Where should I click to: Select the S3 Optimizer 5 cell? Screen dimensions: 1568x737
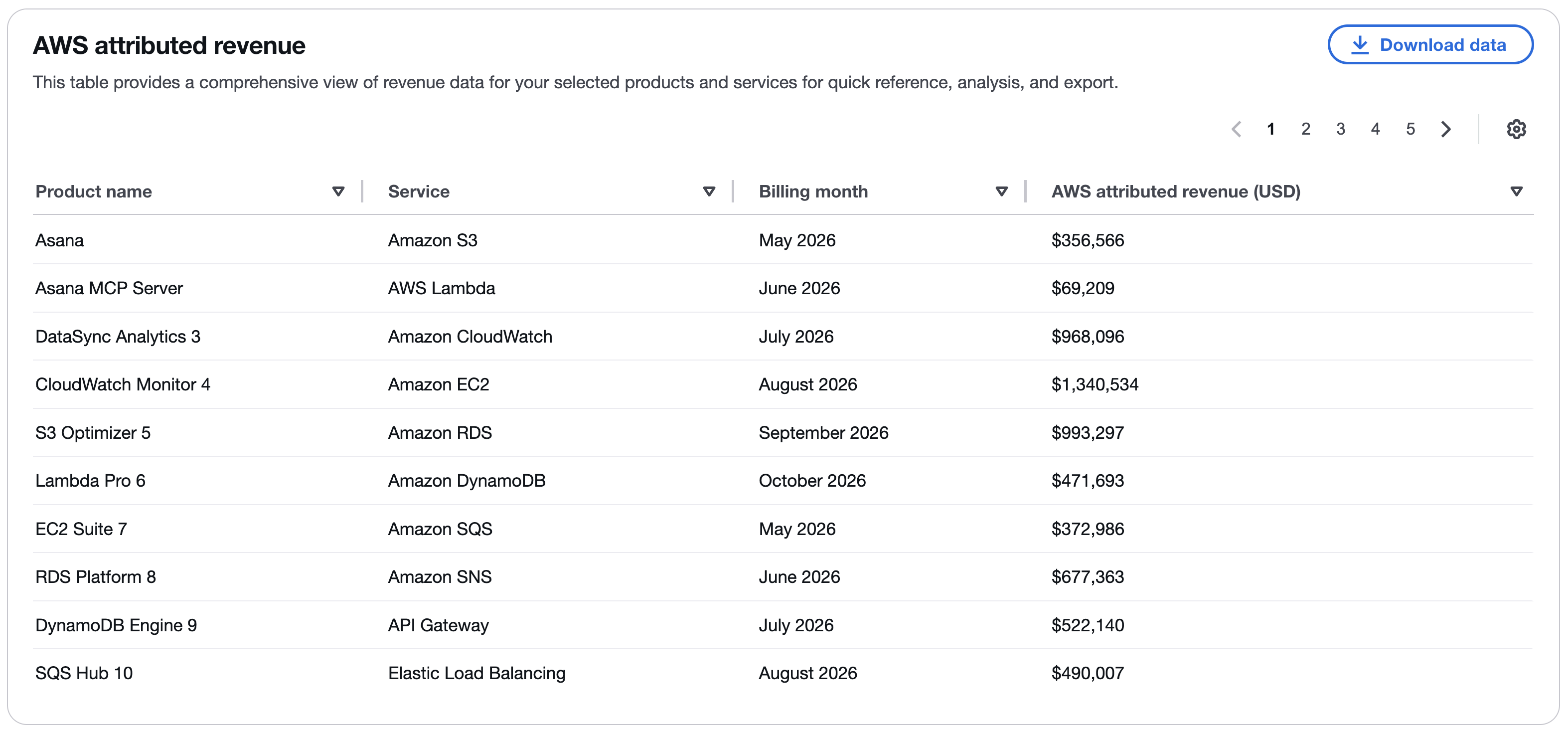[x=93, y=432]
